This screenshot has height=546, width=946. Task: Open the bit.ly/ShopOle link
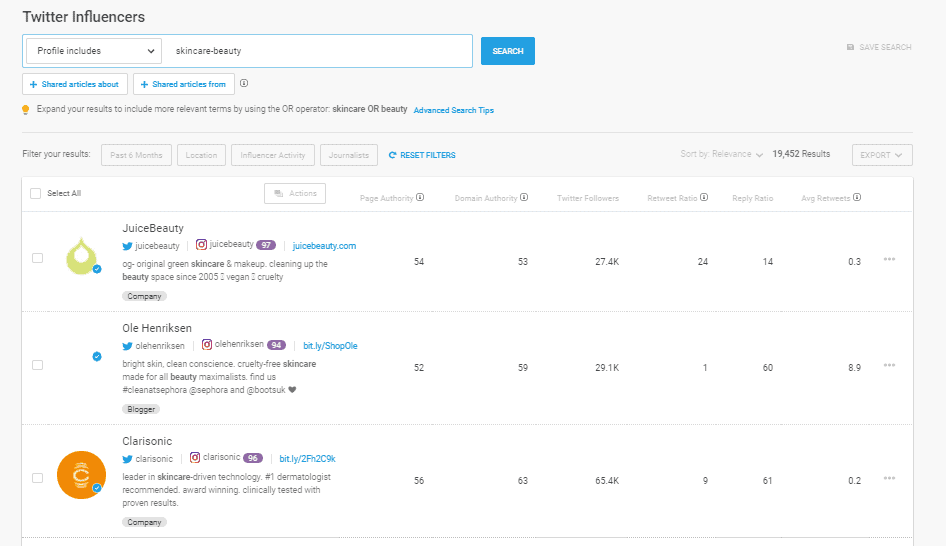(x=330, y=346)
